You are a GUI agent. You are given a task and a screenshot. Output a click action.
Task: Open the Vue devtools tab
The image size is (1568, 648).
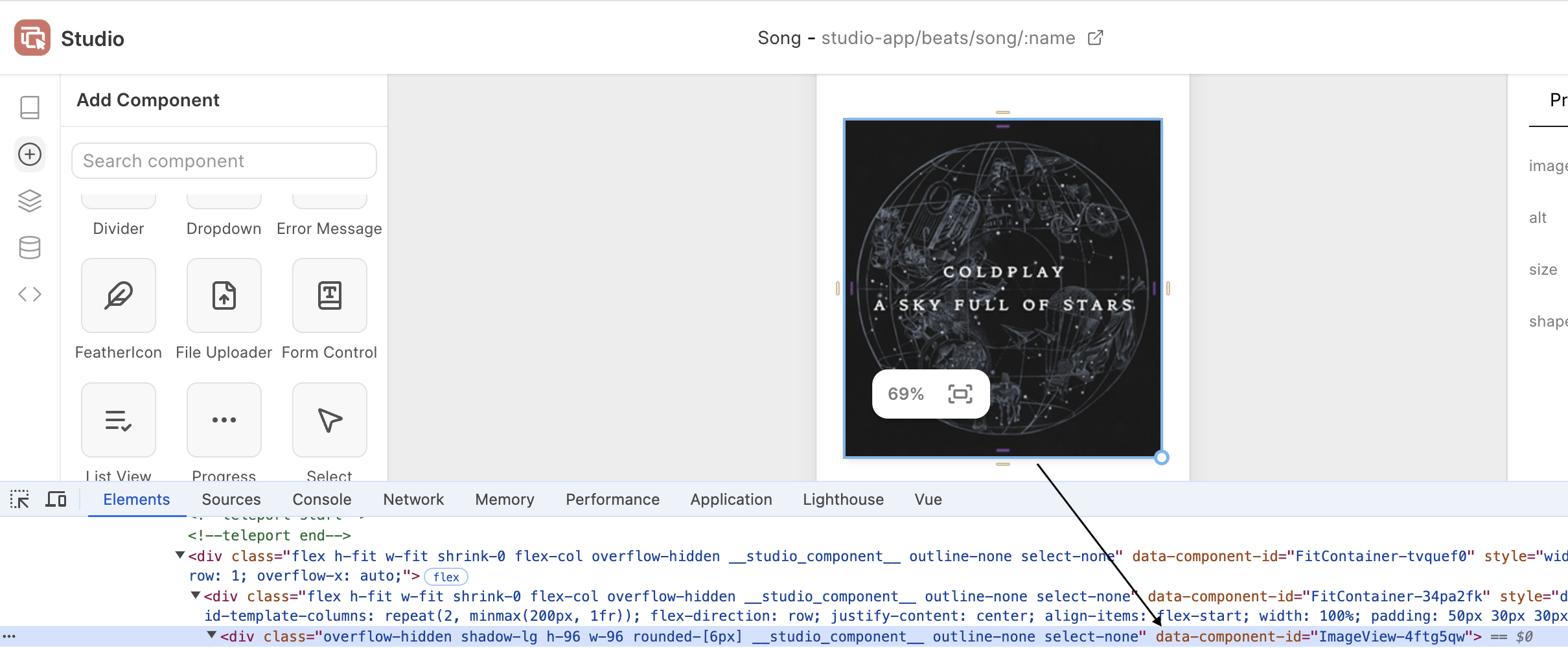(928, 500)
